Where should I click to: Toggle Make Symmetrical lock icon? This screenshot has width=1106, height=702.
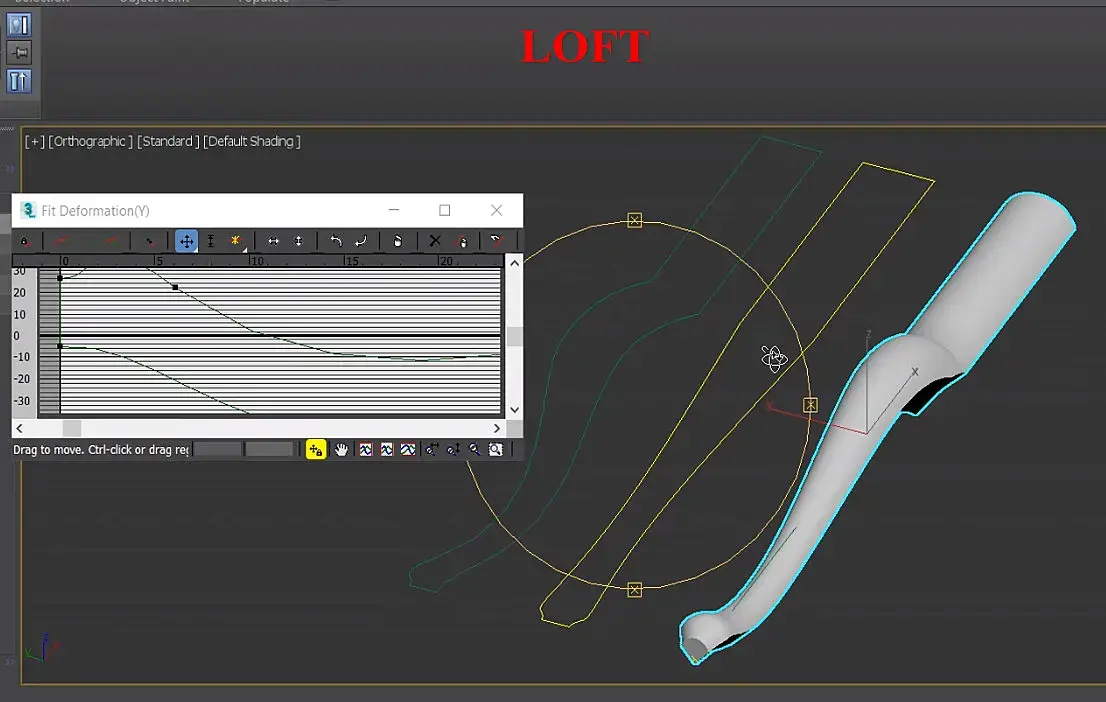point(24,241)
